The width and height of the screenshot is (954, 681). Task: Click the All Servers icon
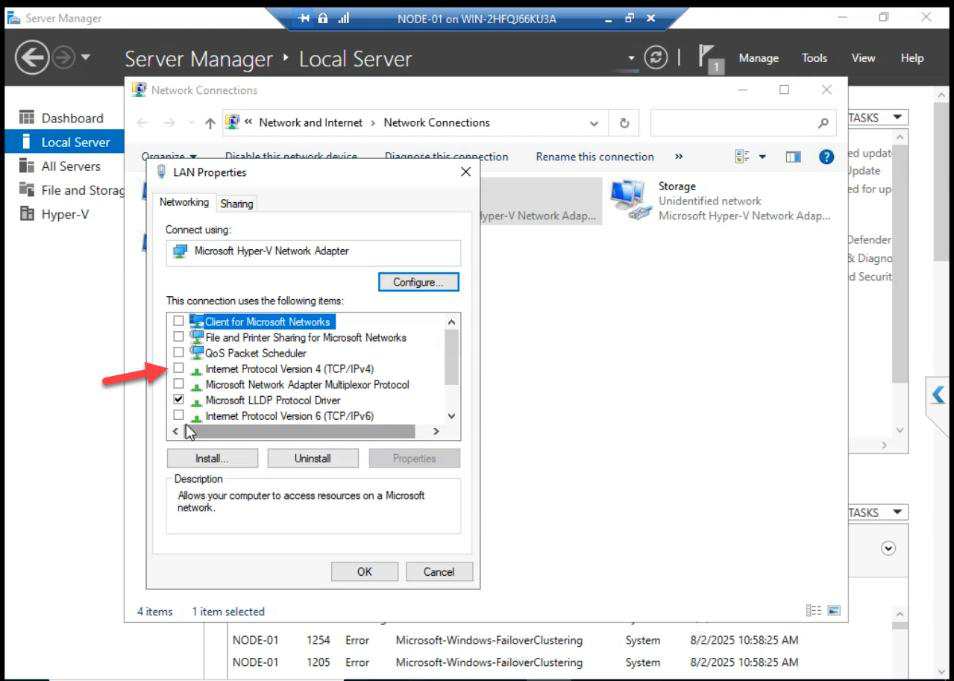[x=26, y=166]
